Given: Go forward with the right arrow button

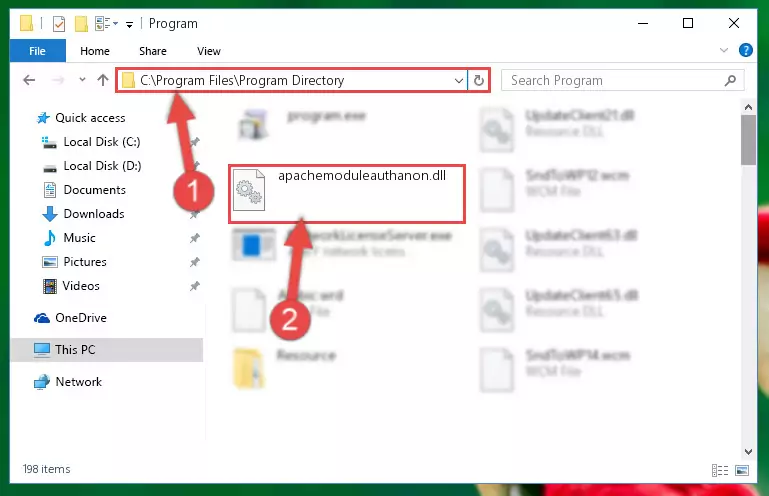Looking at the screenshot, I should (58, 80).
